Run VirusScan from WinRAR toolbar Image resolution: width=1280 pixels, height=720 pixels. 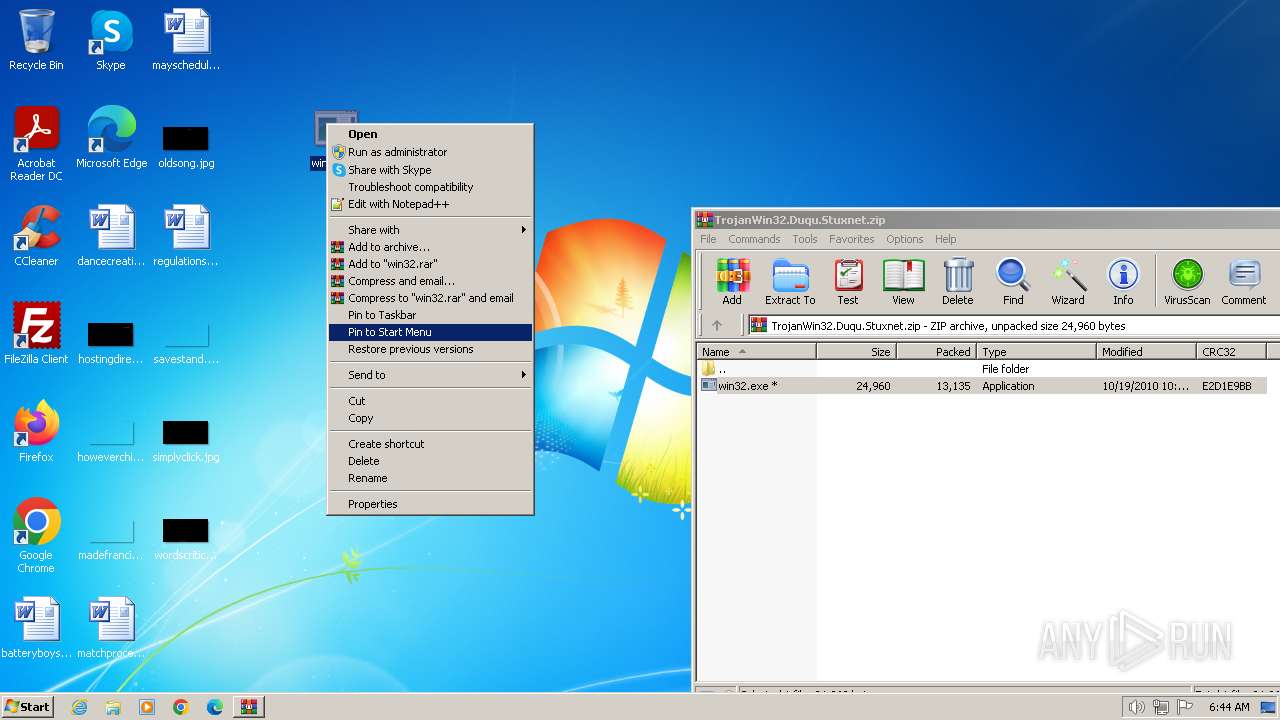click(1187, 281)
